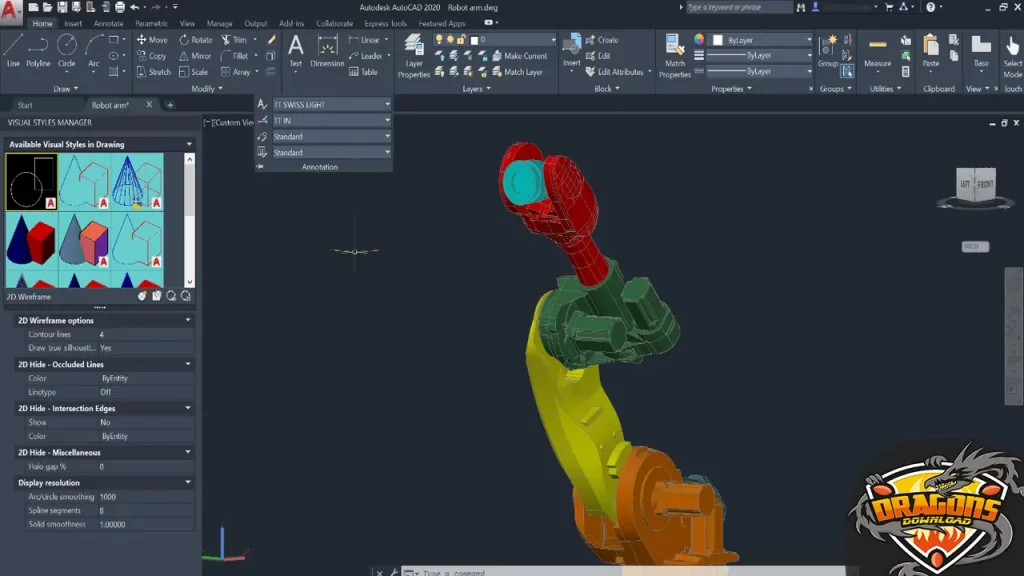Select the Rotate tool
The height and width of the screenshot is (576, 1024).
click(x=198, y=40)
